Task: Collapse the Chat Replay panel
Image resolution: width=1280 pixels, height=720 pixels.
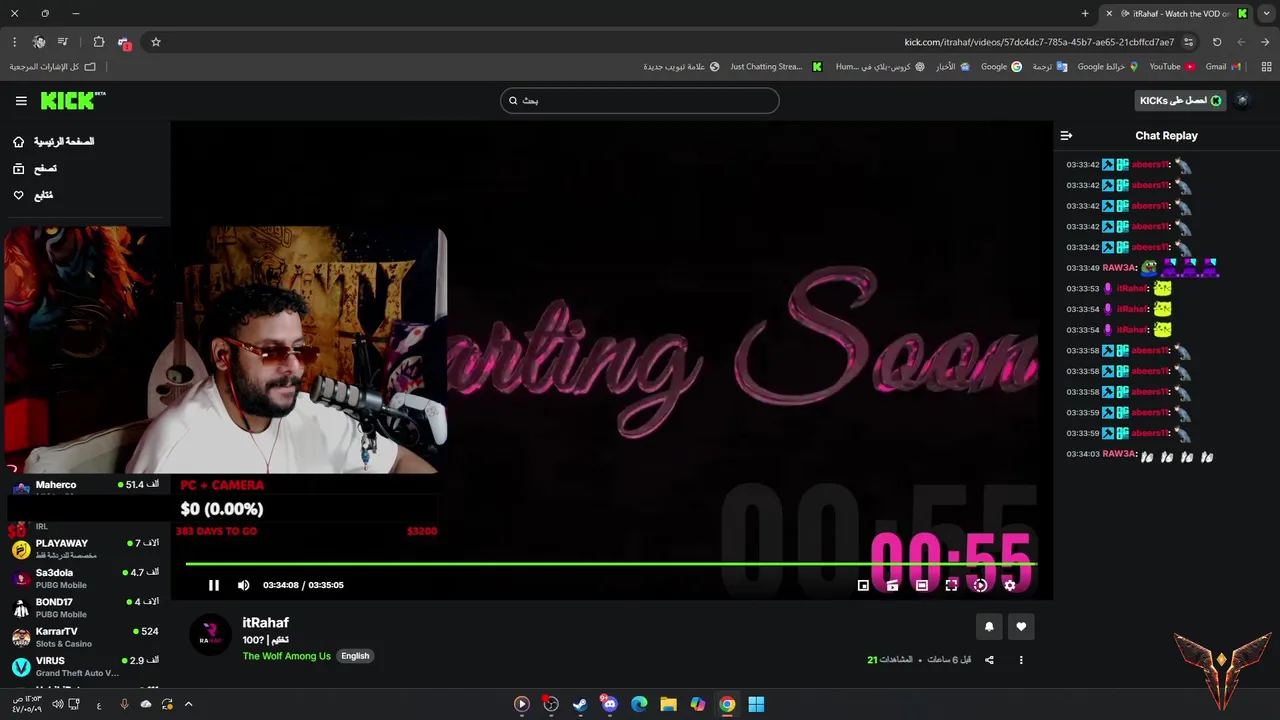Action: pos(1066,135)
